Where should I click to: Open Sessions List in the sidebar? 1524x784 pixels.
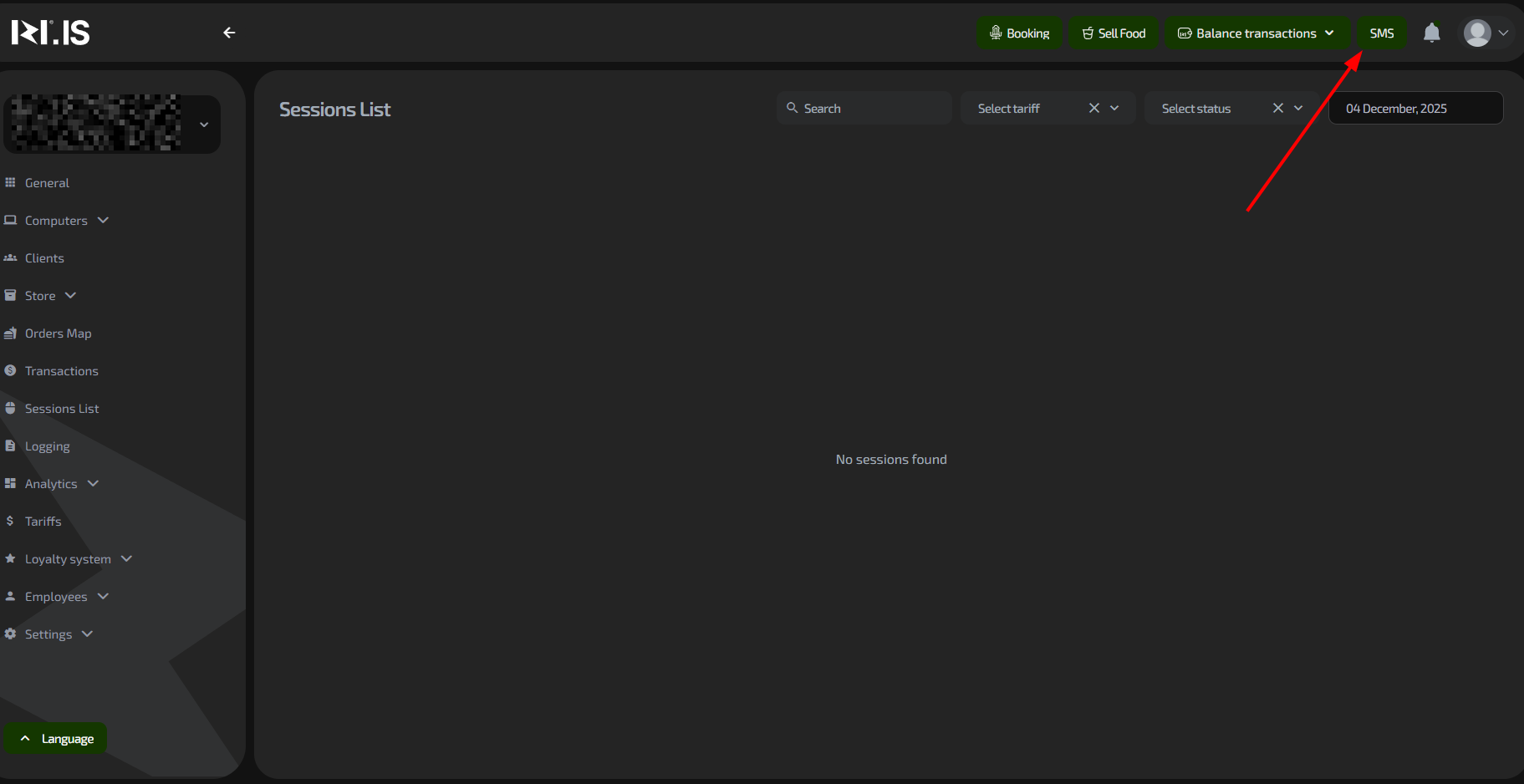point(62,409)
